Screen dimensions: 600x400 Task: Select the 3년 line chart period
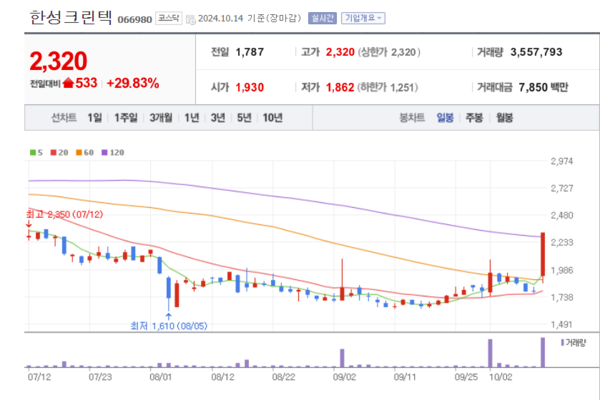[x=218, y=118]
